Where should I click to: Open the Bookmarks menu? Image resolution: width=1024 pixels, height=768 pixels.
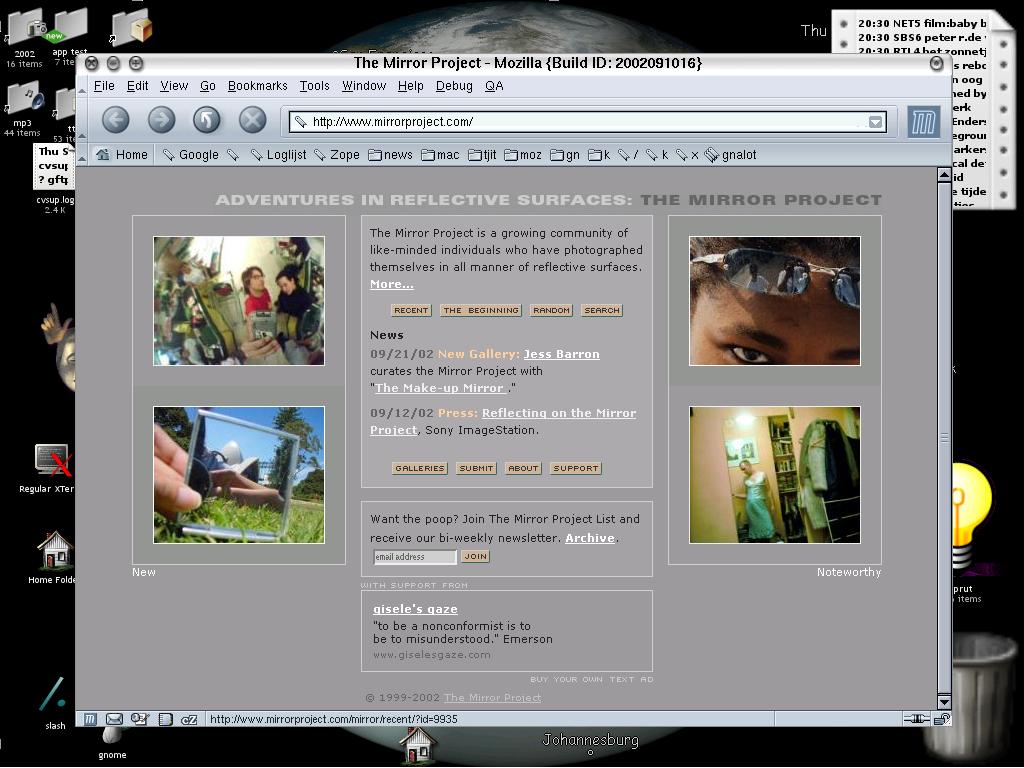coord(257,86)
